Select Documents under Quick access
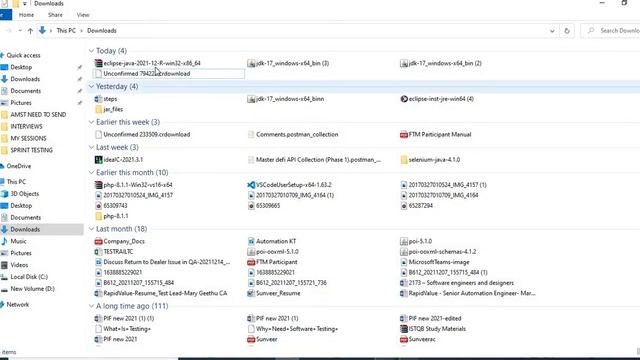 [25, 91]
